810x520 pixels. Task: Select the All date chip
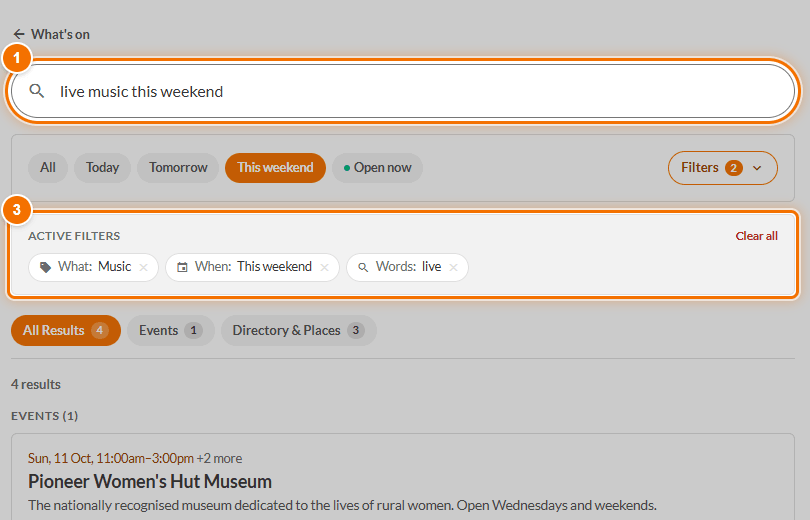click(48, 168)
